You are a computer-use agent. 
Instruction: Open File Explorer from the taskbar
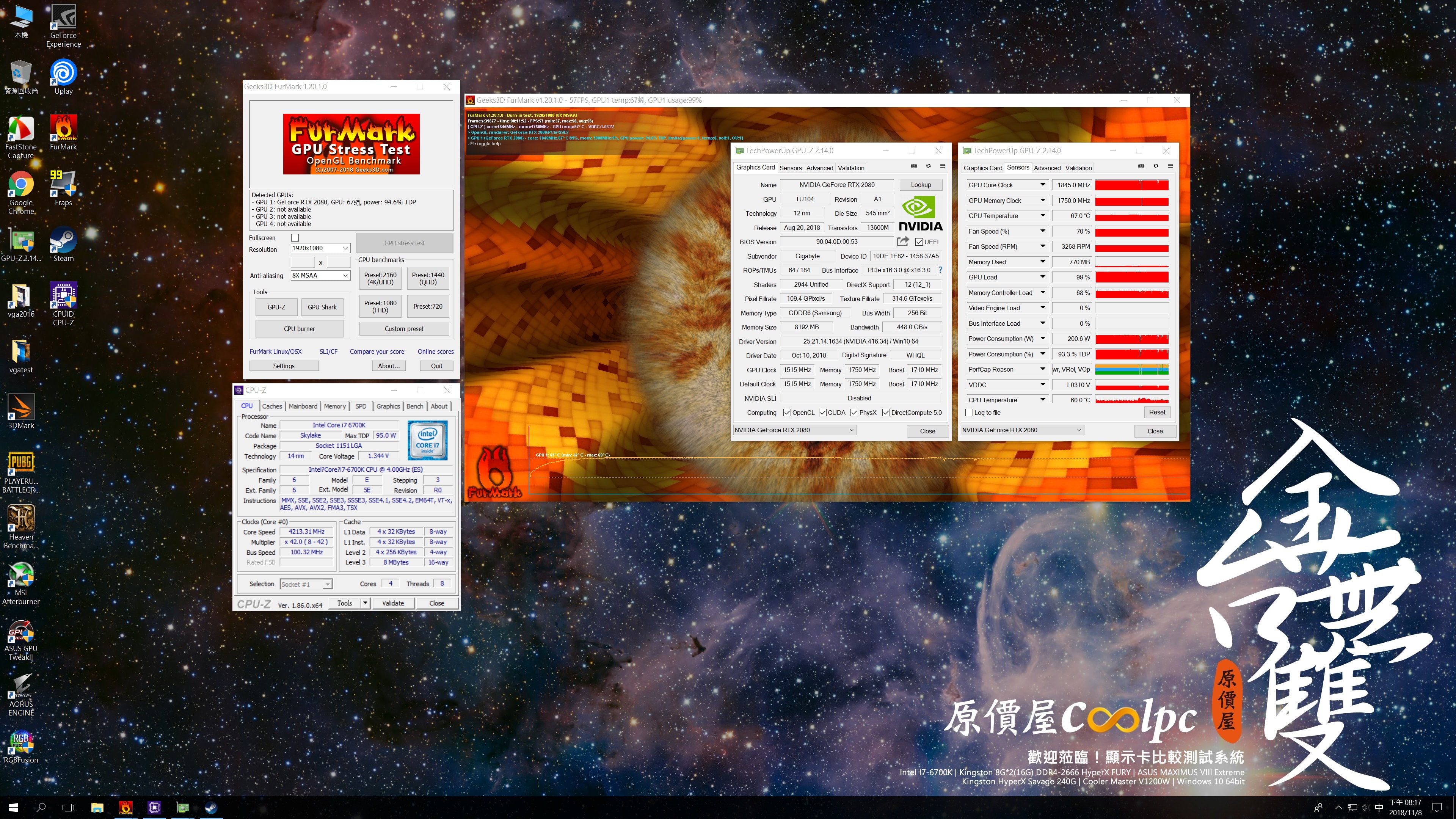coord(97,807)
